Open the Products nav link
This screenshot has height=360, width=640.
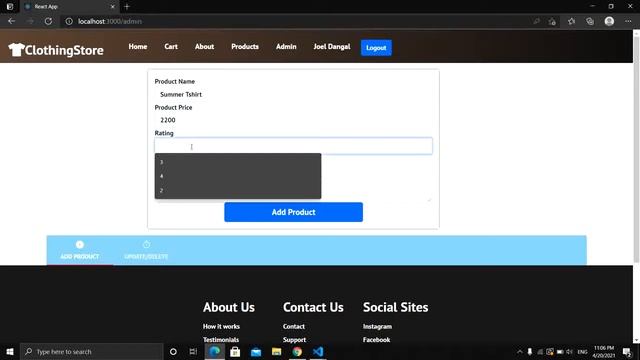245,47
